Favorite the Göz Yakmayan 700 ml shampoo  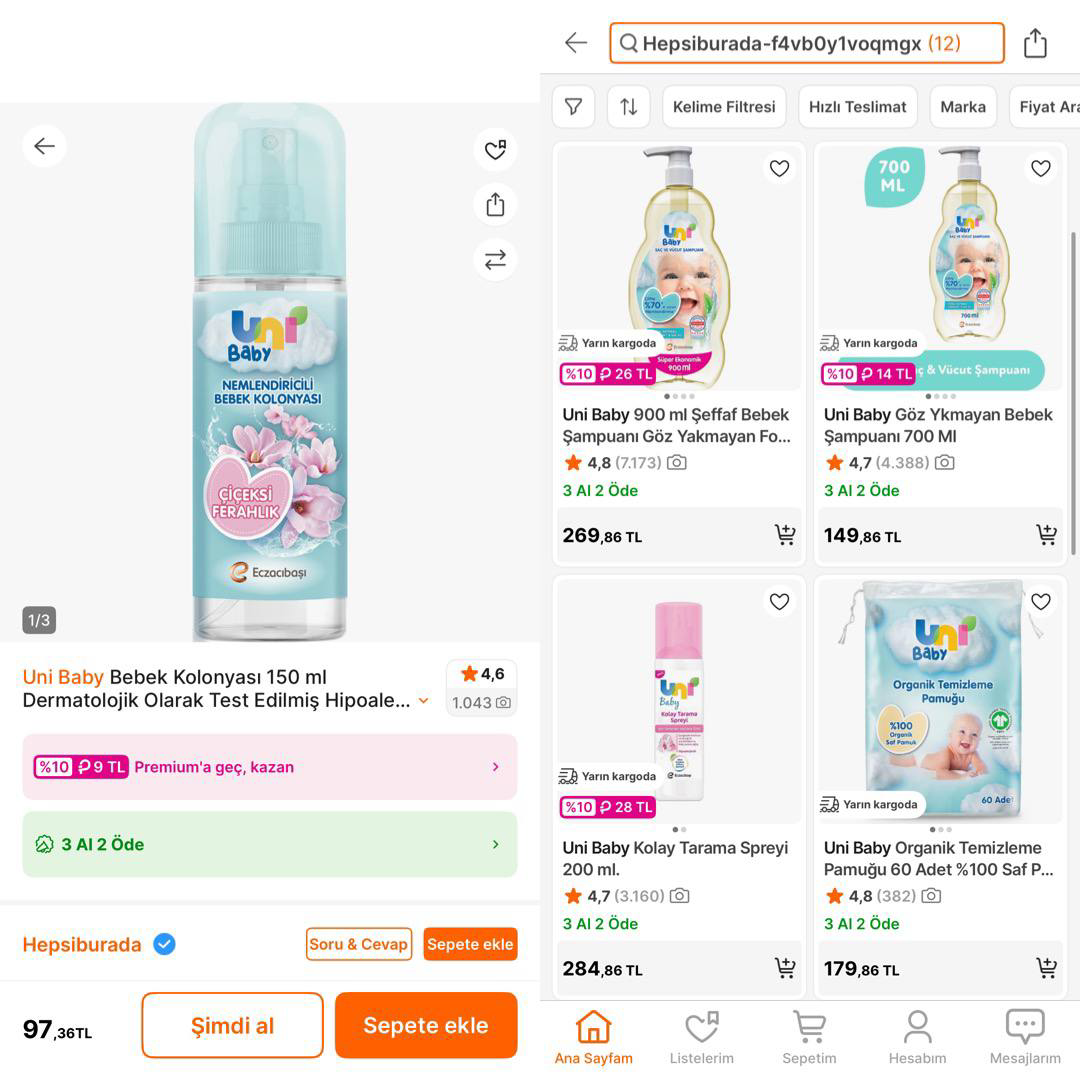click(1041, 168)
